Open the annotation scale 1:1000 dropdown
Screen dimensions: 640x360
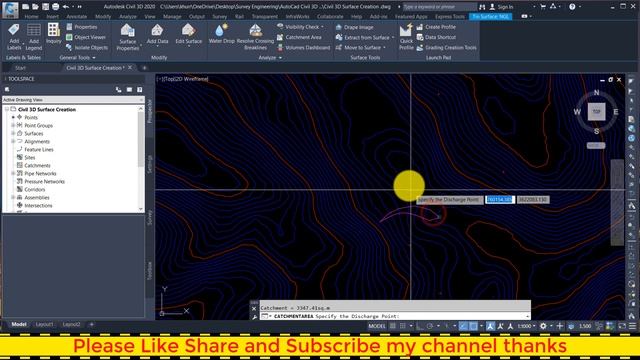pyautogui.click(x=527, y=326)
